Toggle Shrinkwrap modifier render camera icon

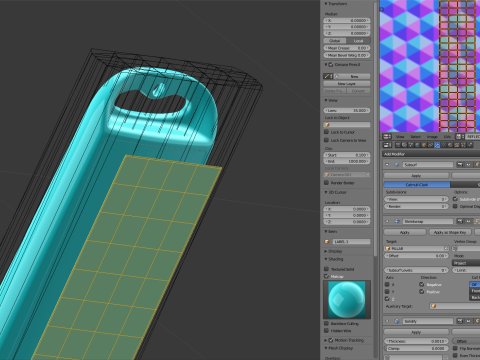(460, 221)
